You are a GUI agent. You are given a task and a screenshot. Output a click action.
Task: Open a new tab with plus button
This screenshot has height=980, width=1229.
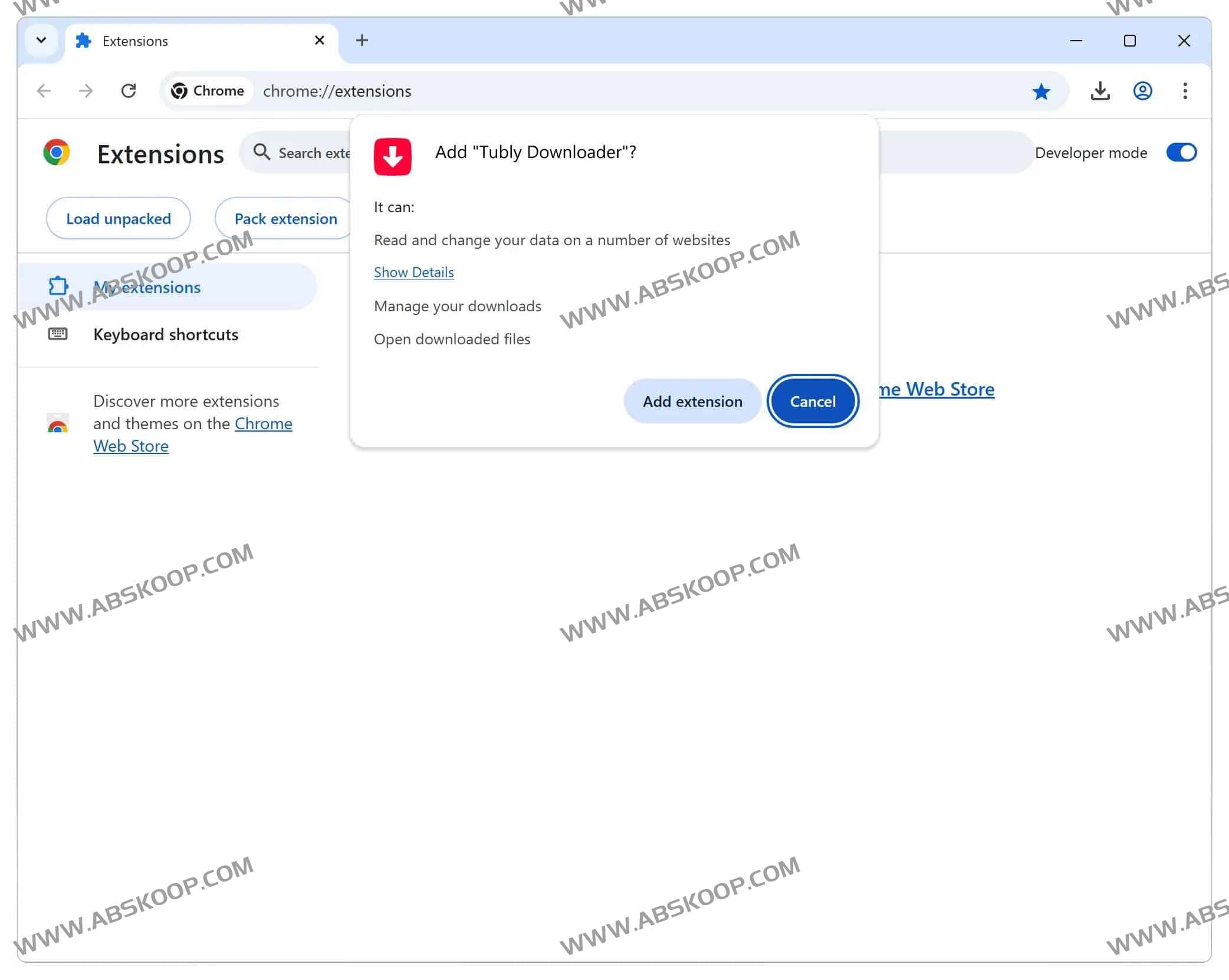point(362,40)
